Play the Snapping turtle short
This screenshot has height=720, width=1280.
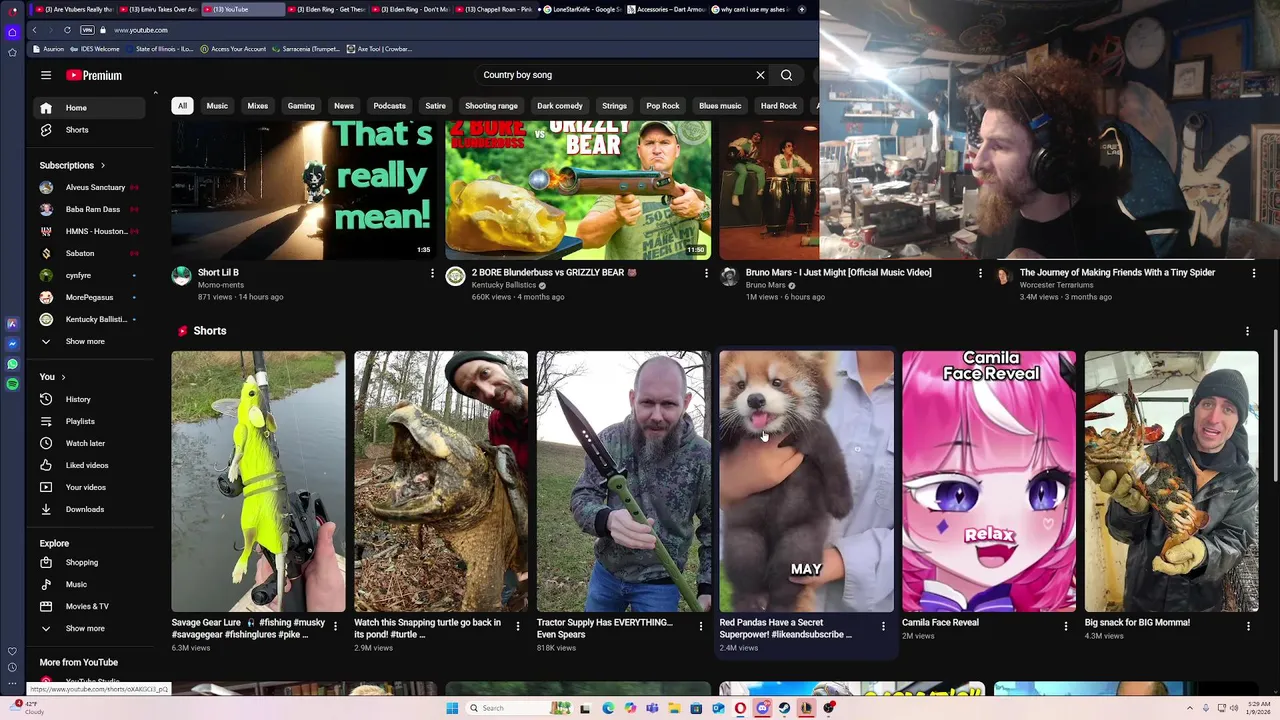[441, 481]
